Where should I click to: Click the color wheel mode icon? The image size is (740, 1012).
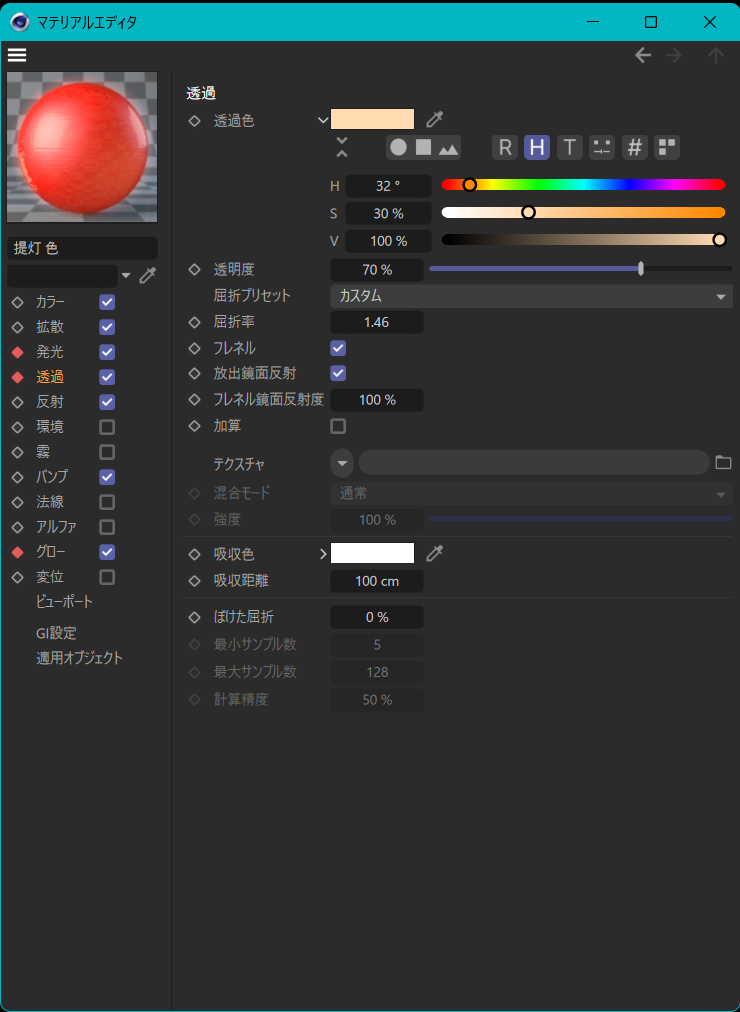[398, 148]
